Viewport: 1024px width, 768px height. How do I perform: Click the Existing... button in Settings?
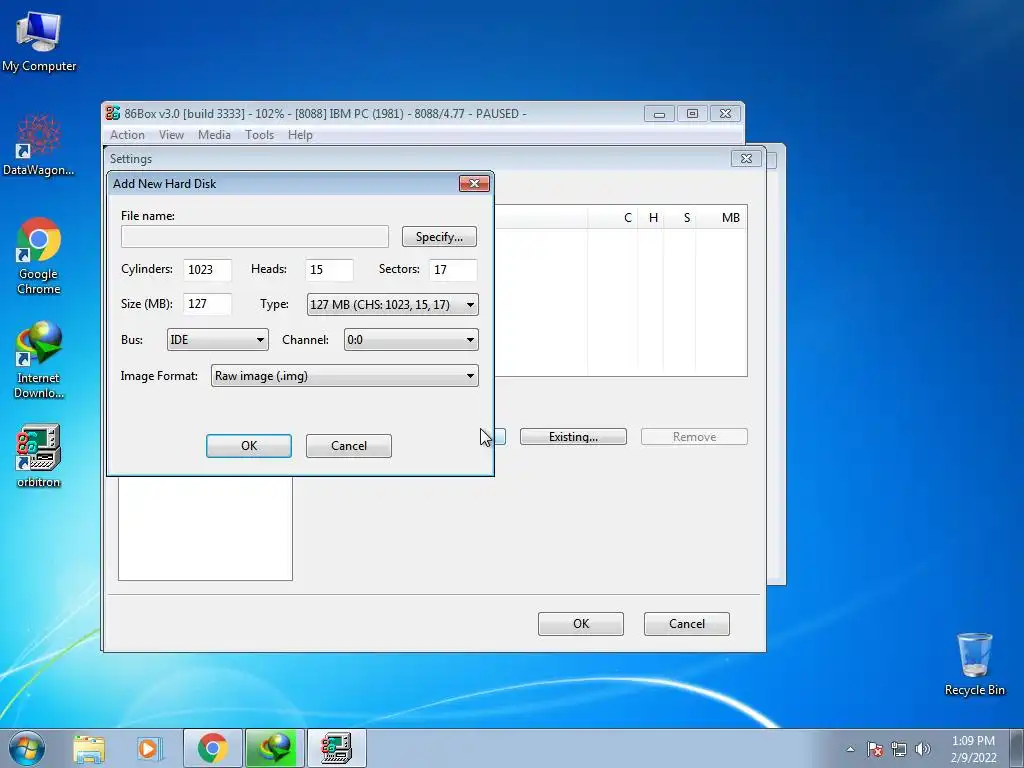(x=573, y=437)
